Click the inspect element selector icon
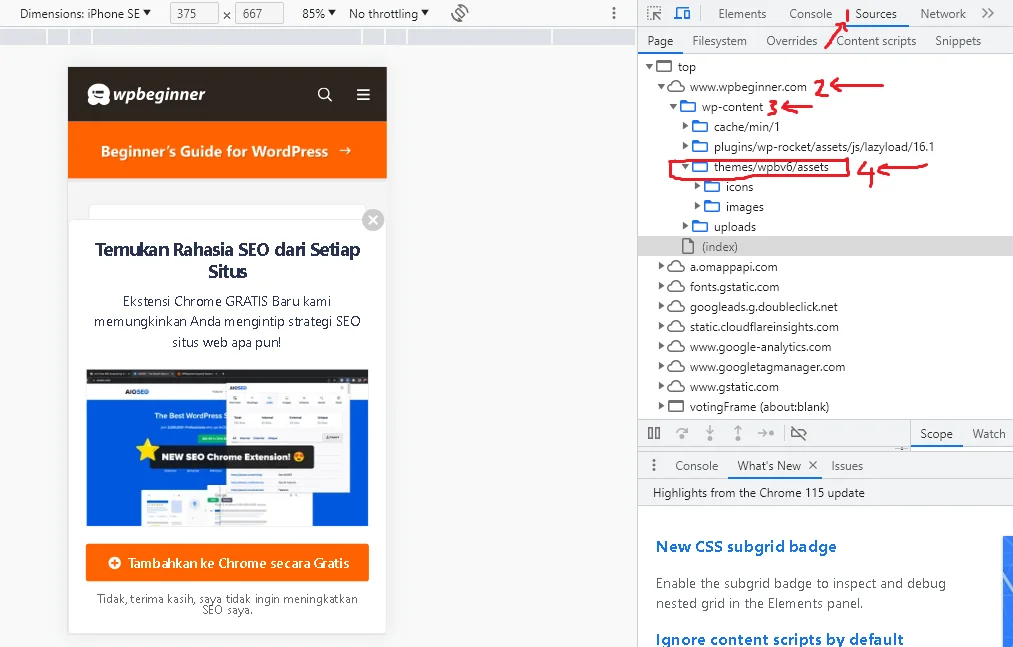Viewport: 1013px width, 647px height. pyautogui.click(x=654, y=14)
